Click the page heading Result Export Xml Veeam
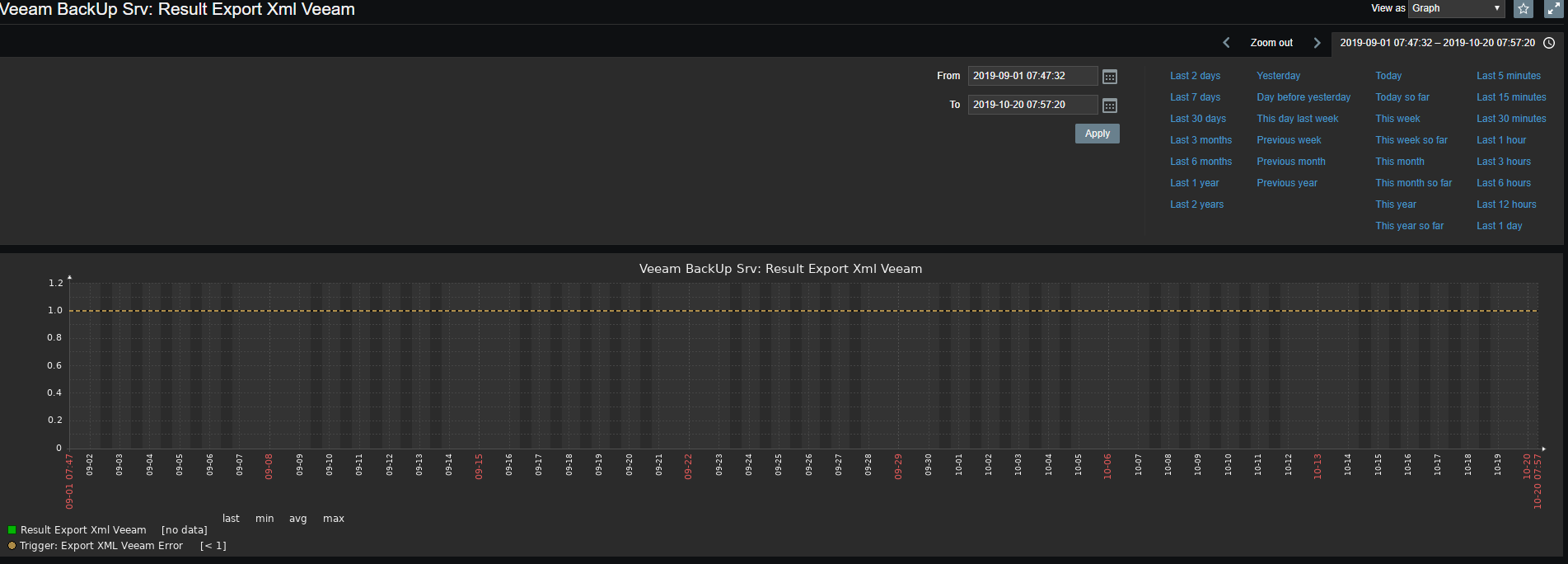 click(x=177, y=9)
